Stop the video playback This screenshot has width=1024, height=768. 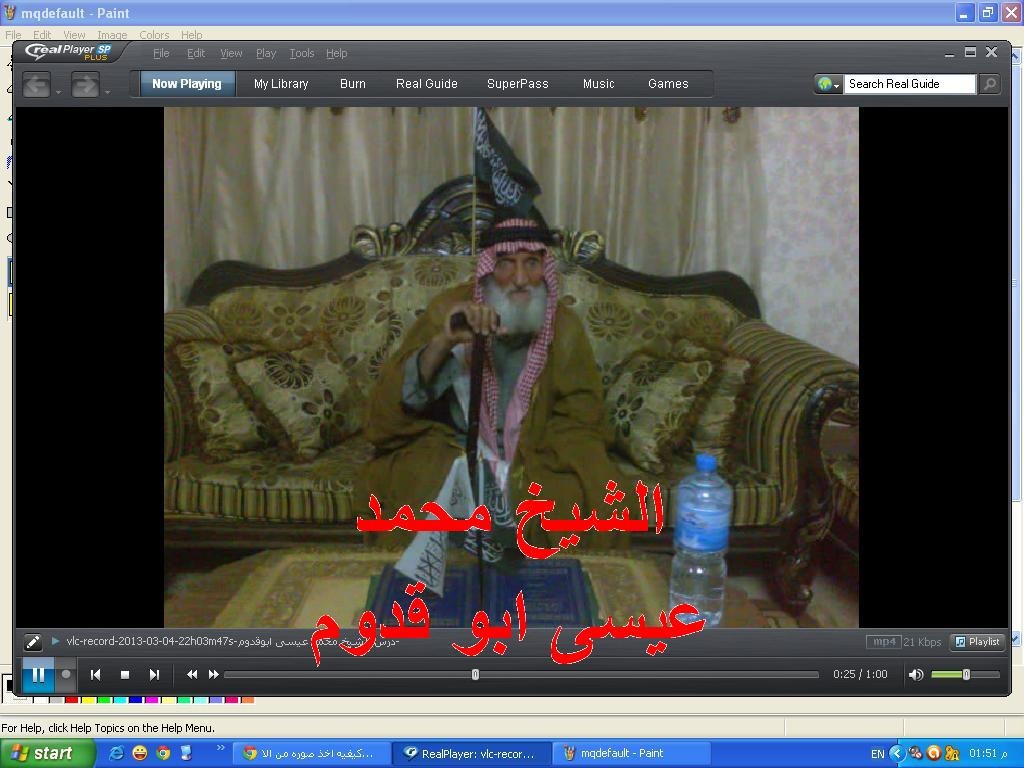point(125,675)
